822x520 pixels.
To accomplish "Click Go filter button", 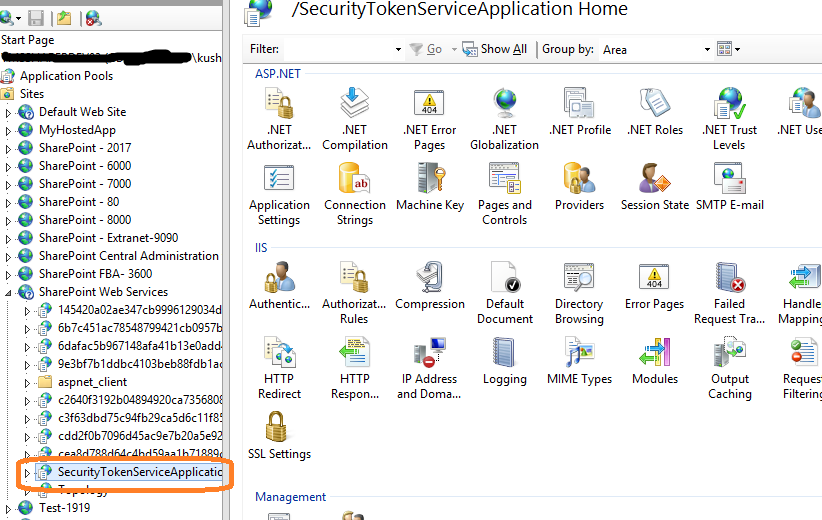I will pos(426,49).
